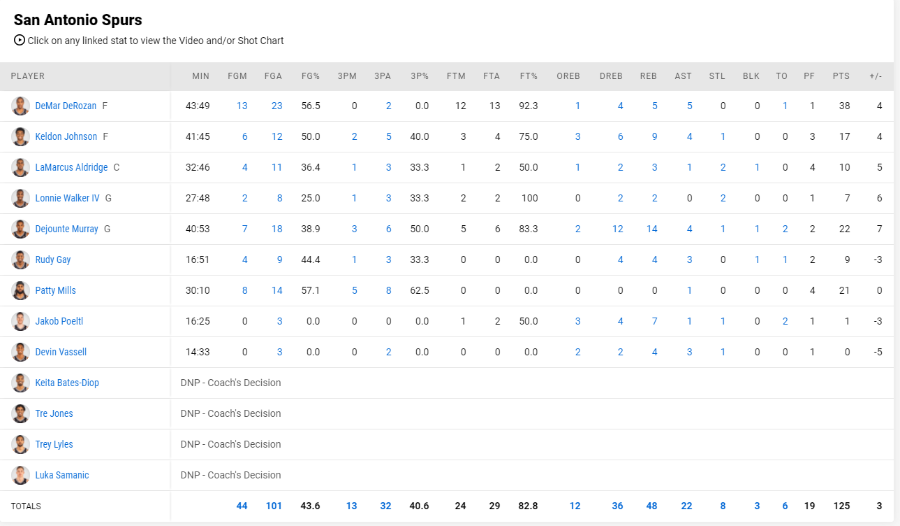View team total 22 assists
This screenshot has width=900, height=526.
tap(686, 506)
